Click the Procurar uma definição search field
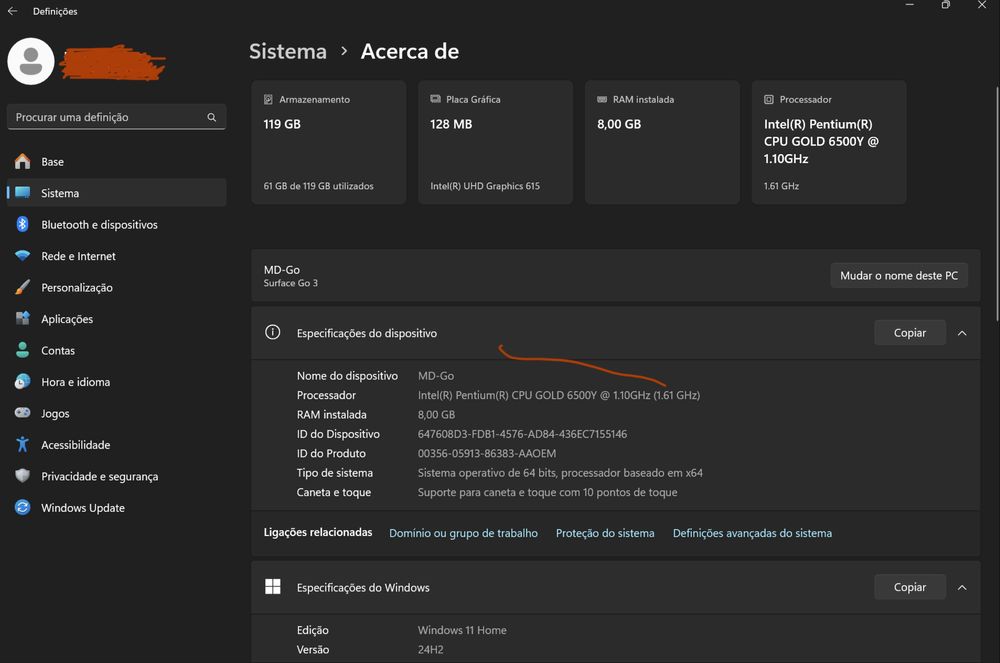This screenshot has width=1000, height=663. (117, 117)
